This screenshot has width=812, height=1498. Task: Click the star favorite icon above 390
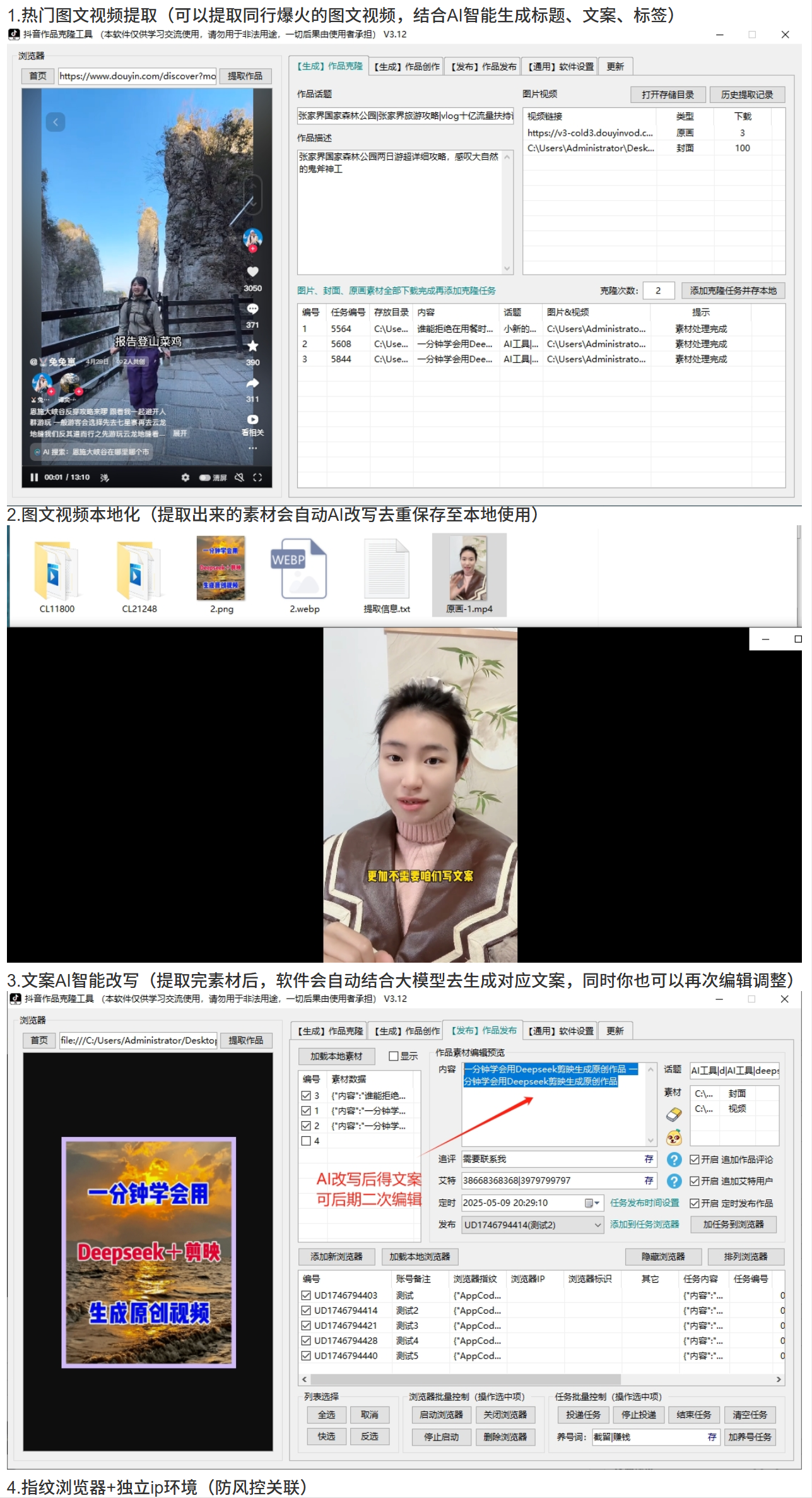pyautogui.click(x=252, y=345)
